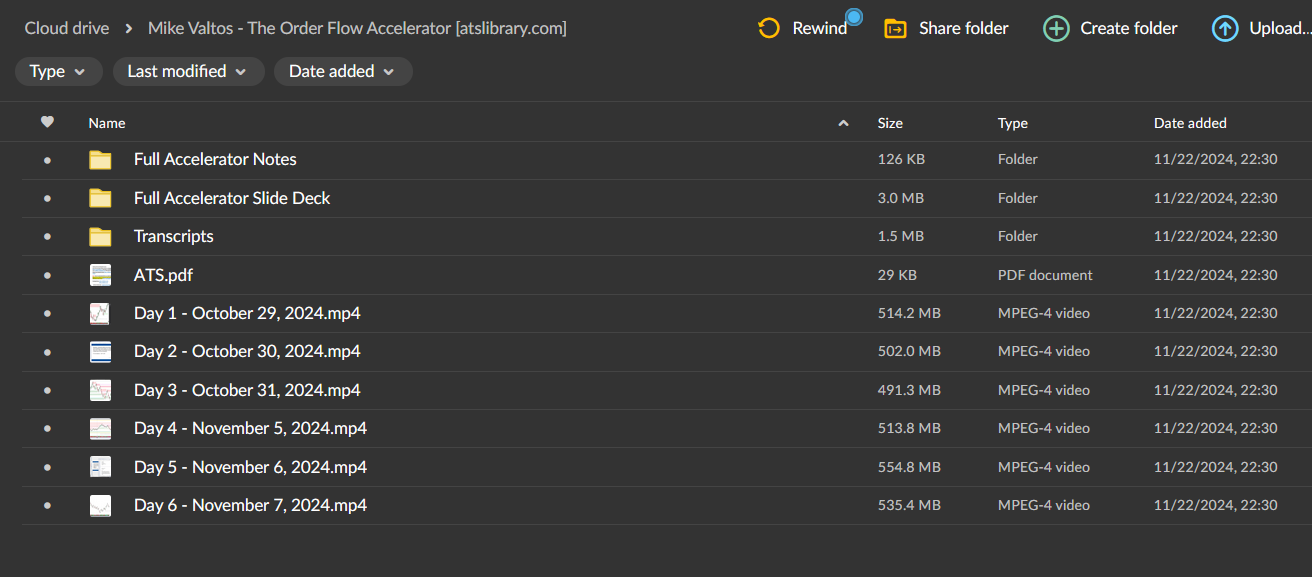This screenshot has height=577, width=1312.
Task: Click the video thumbnail icon for Day 1
Action: [x=100, y=313]
